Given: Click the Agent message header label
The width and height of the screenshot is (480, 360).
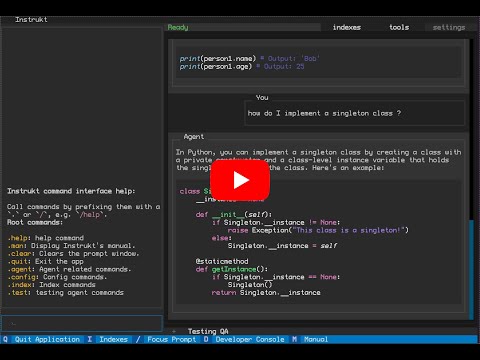Looking at the screenshot, I should click(194, 137).
